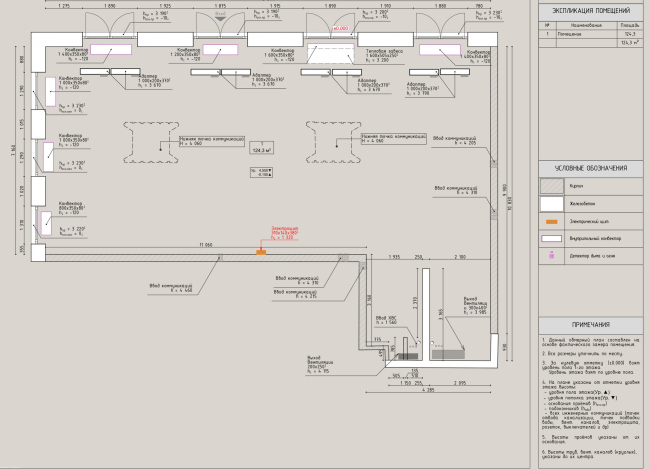The width and height of the screenshot is (650, 469).
Task: Select the red ±0,000 level mark at entrance
Action: pos(341,28)
